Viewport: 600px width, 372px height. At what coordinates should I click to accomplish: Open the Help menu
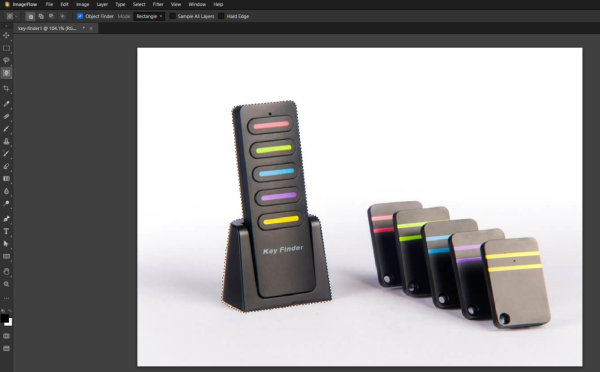tap(218, 4)
